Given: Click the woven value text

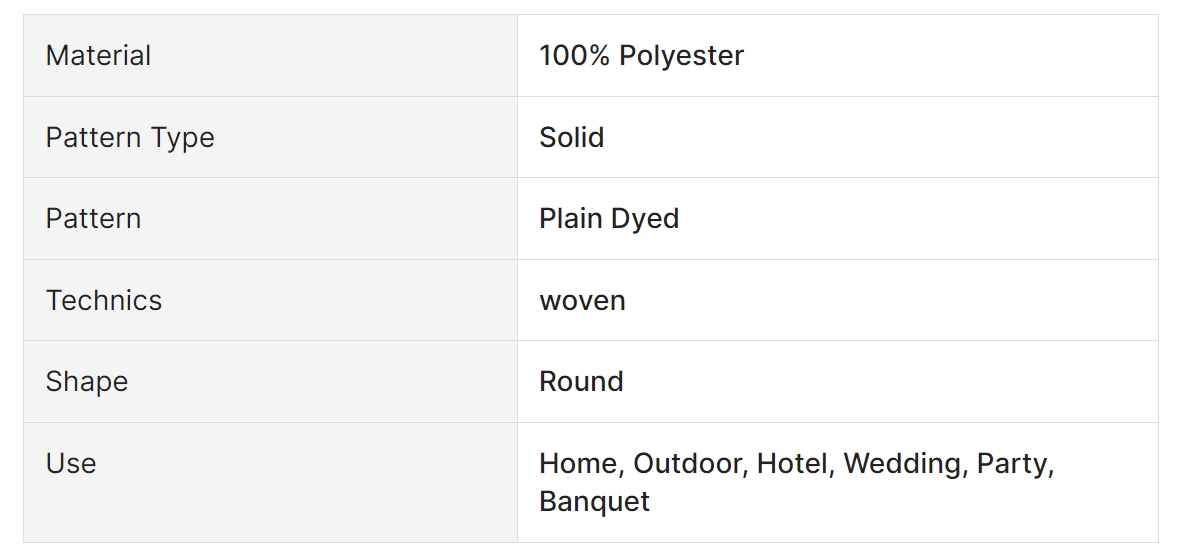Looking at the screenshot, I should point(582,300).
